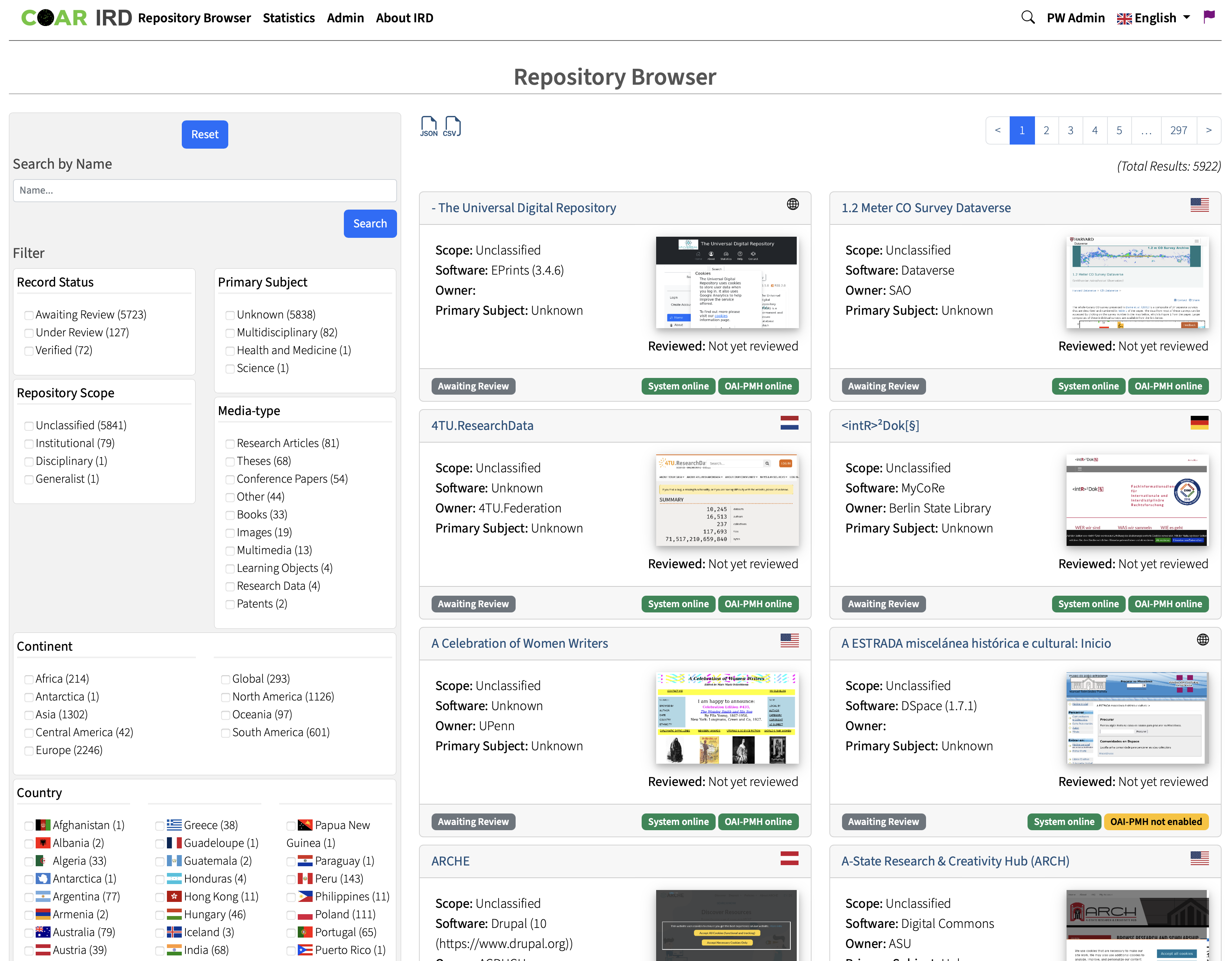
Task: Check the Poland country checkbox
Action: click(x=291, y=915)
